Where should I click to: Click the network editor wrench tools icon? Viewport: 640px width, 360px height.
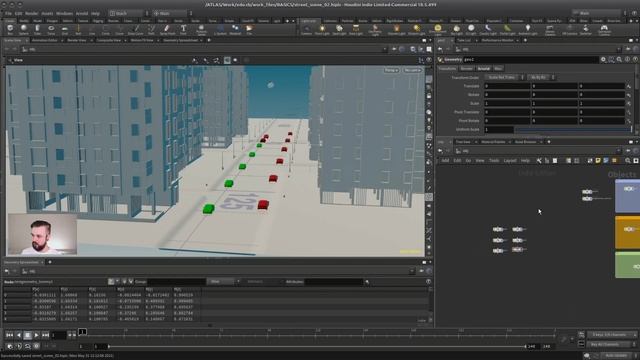(x=539, y=161)
